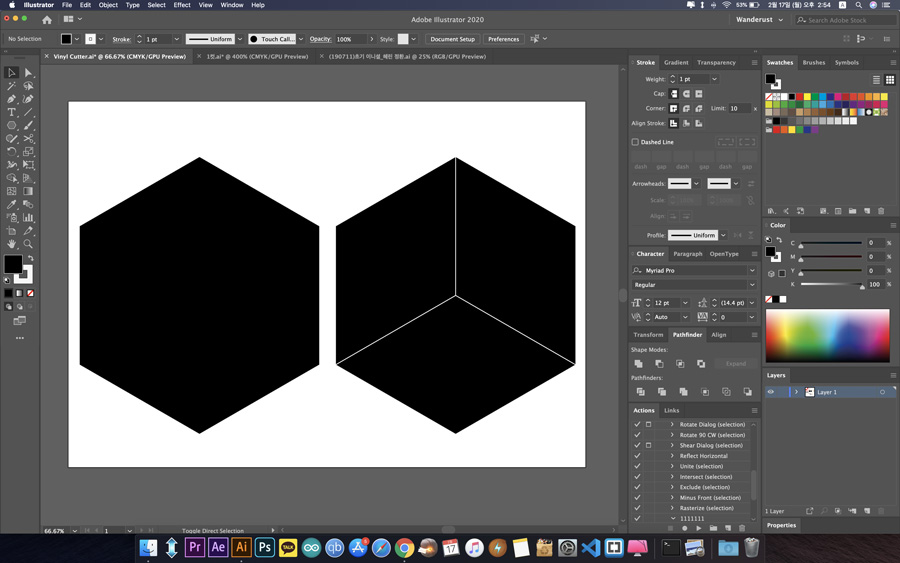Choose the Eyedropper tool
Image resolution: width=900 pixels, height=563 pixels.
coord(12,204)
